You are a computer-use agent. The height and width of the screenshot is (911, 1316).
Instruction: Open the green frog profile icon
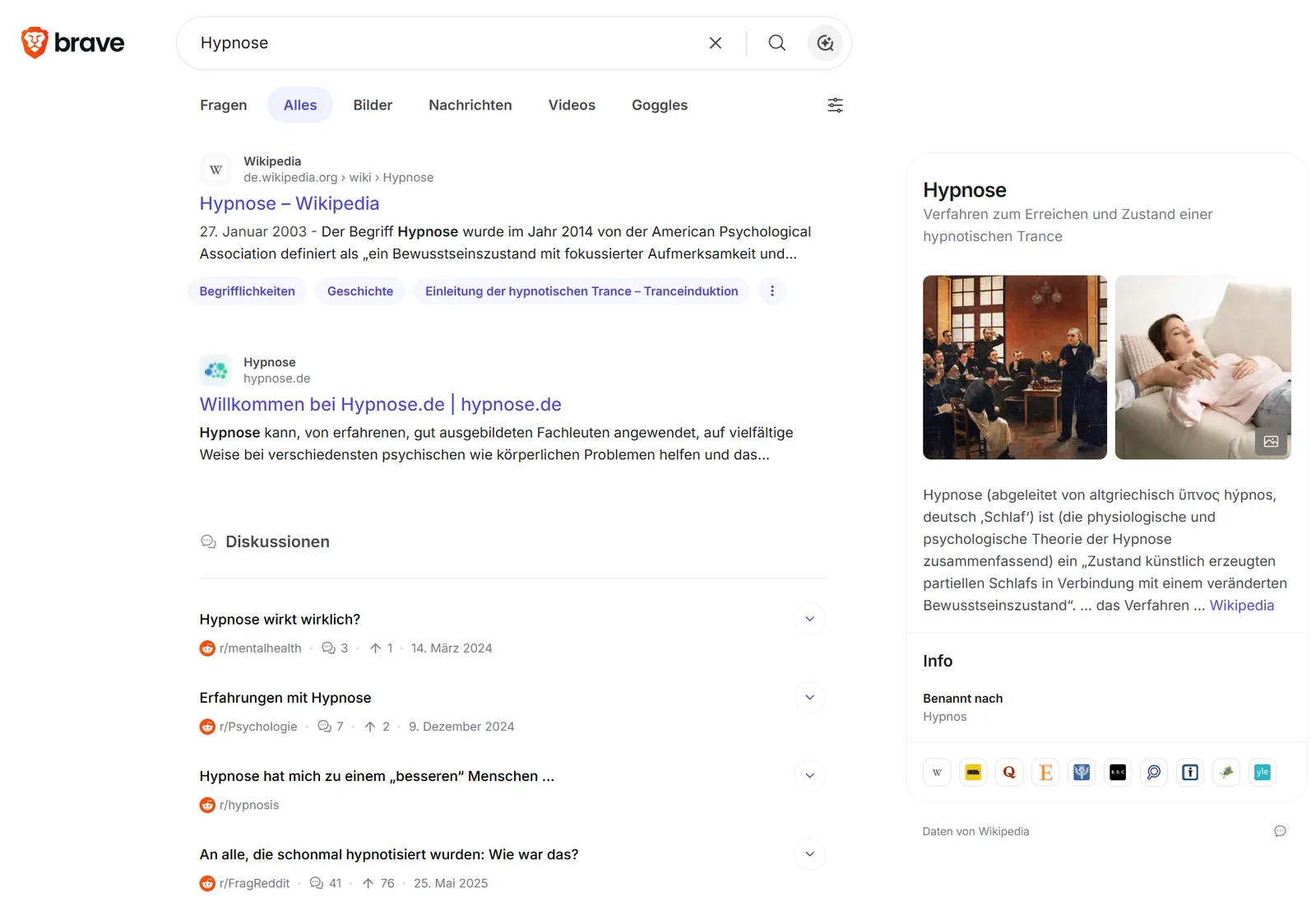pos(1226,772)
